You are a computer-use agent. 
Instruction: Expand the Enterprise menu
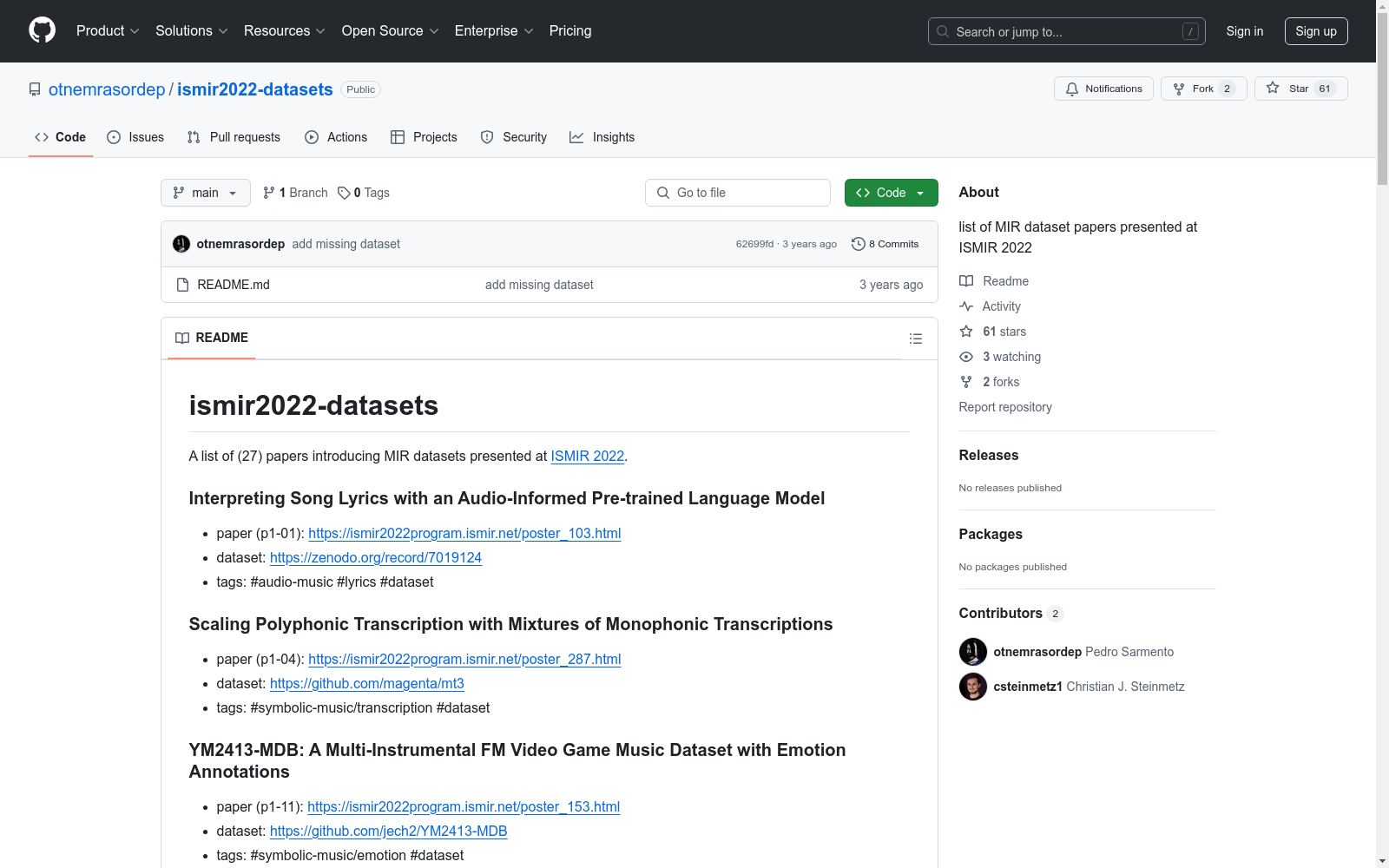point(494,31)
